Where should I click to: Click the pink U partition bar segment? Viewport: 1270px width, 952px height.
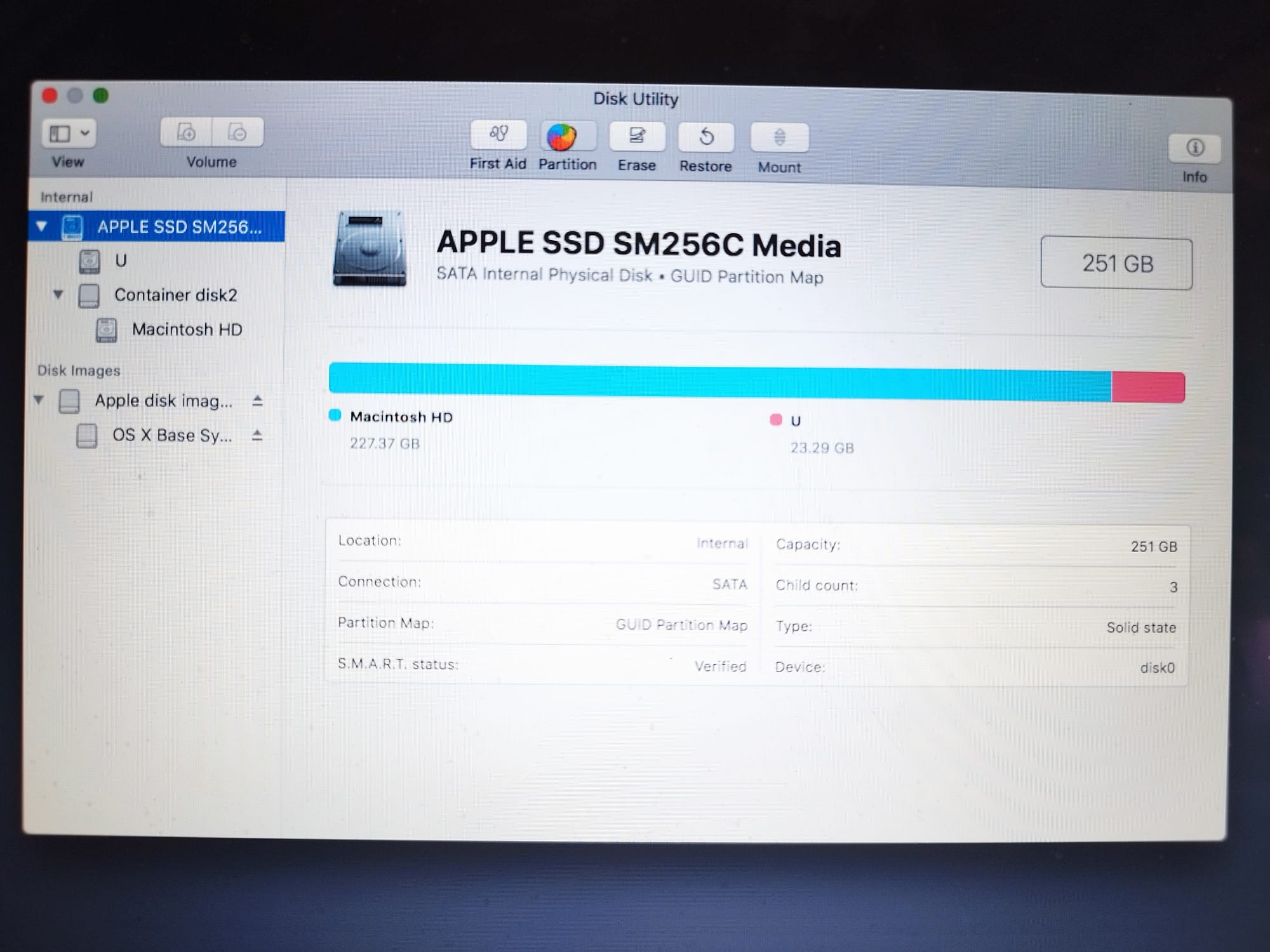coord(1148,387)
